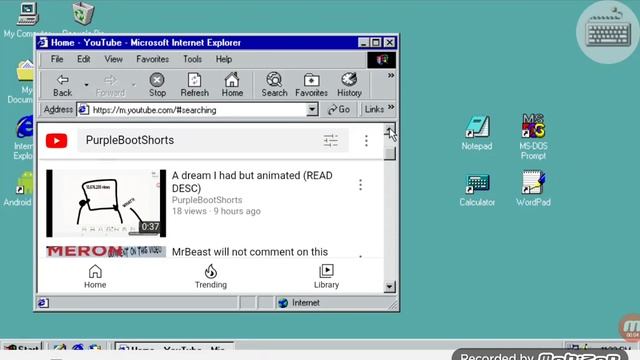The image size is (640, 360).
Task: Go to YouTube Home tab
Action: (95, 276)
